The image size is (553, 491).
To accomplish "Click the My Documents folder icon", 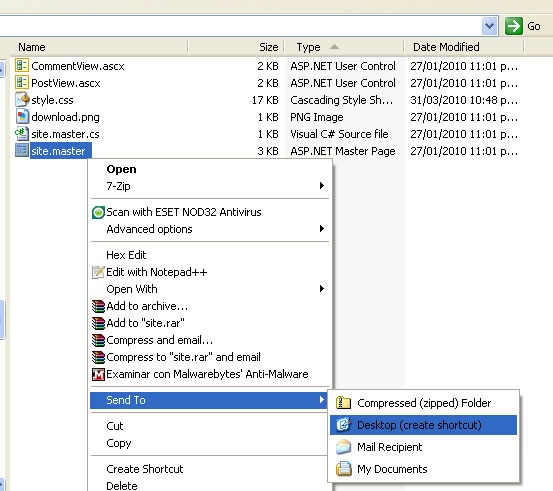I will (343, 469).
